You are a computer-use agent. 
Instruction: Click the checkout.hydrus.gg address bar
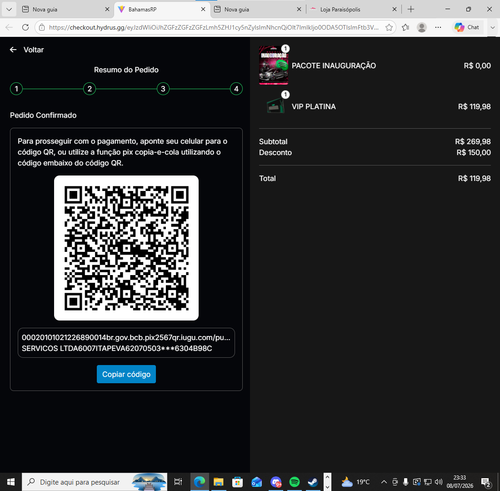[x=213, y=27]
